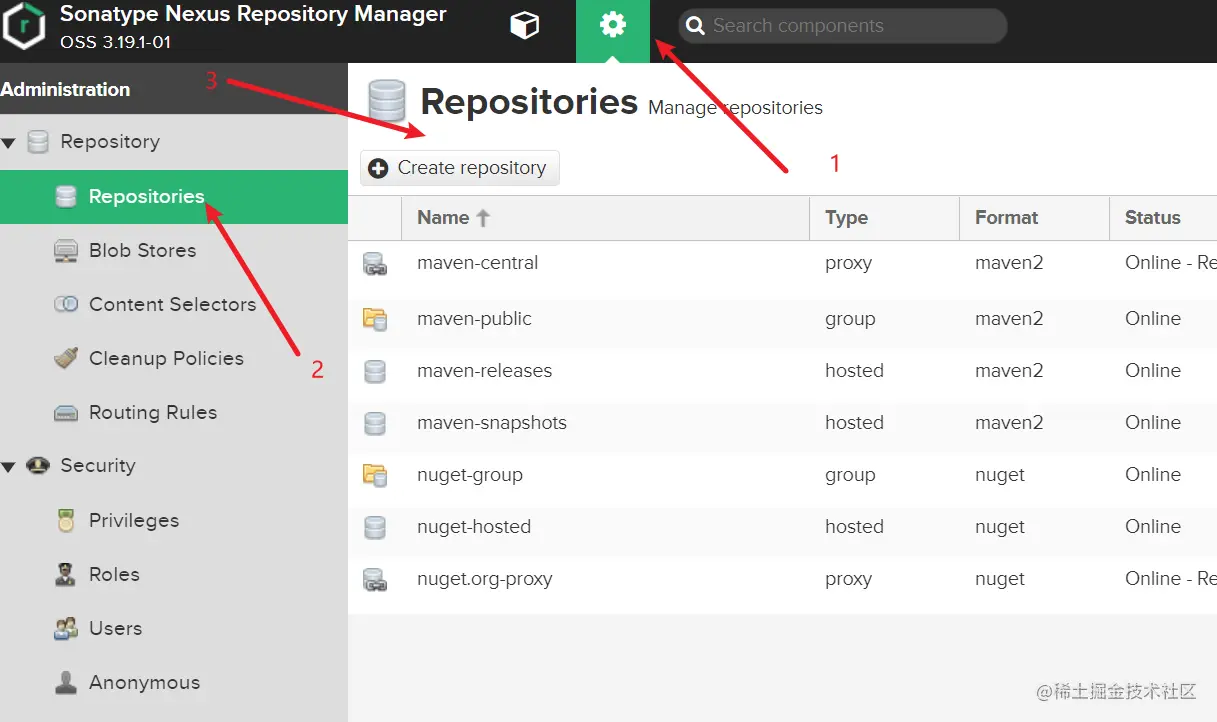Screen dimensions: 1217x722
Task: Click the Create repository button
Action: (x=460, y=168)
